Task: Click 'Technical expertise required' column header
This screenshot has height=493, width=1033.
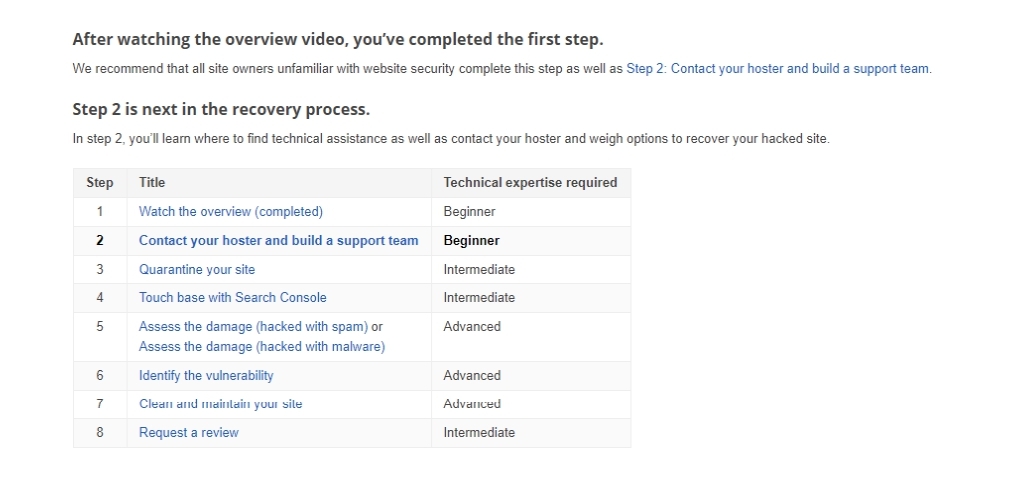Action: point(530,183)
